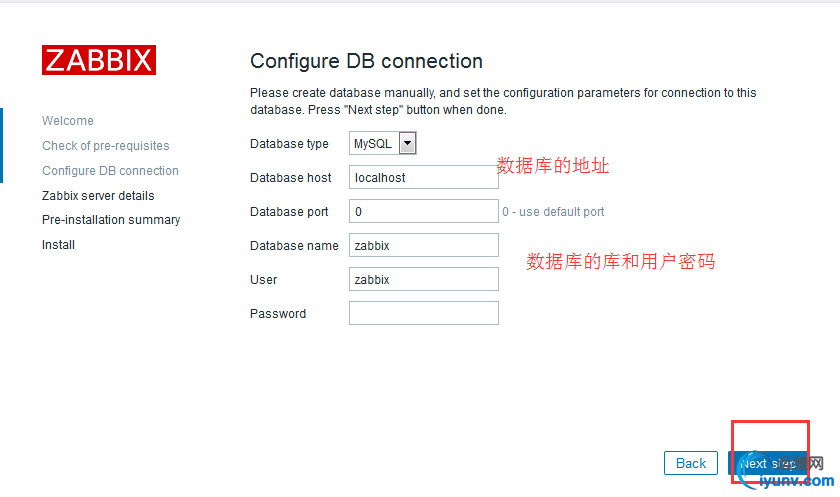This screenshot has height=497, width=840.
Task: Open Zabbix server details step
Action: point(98,196)
